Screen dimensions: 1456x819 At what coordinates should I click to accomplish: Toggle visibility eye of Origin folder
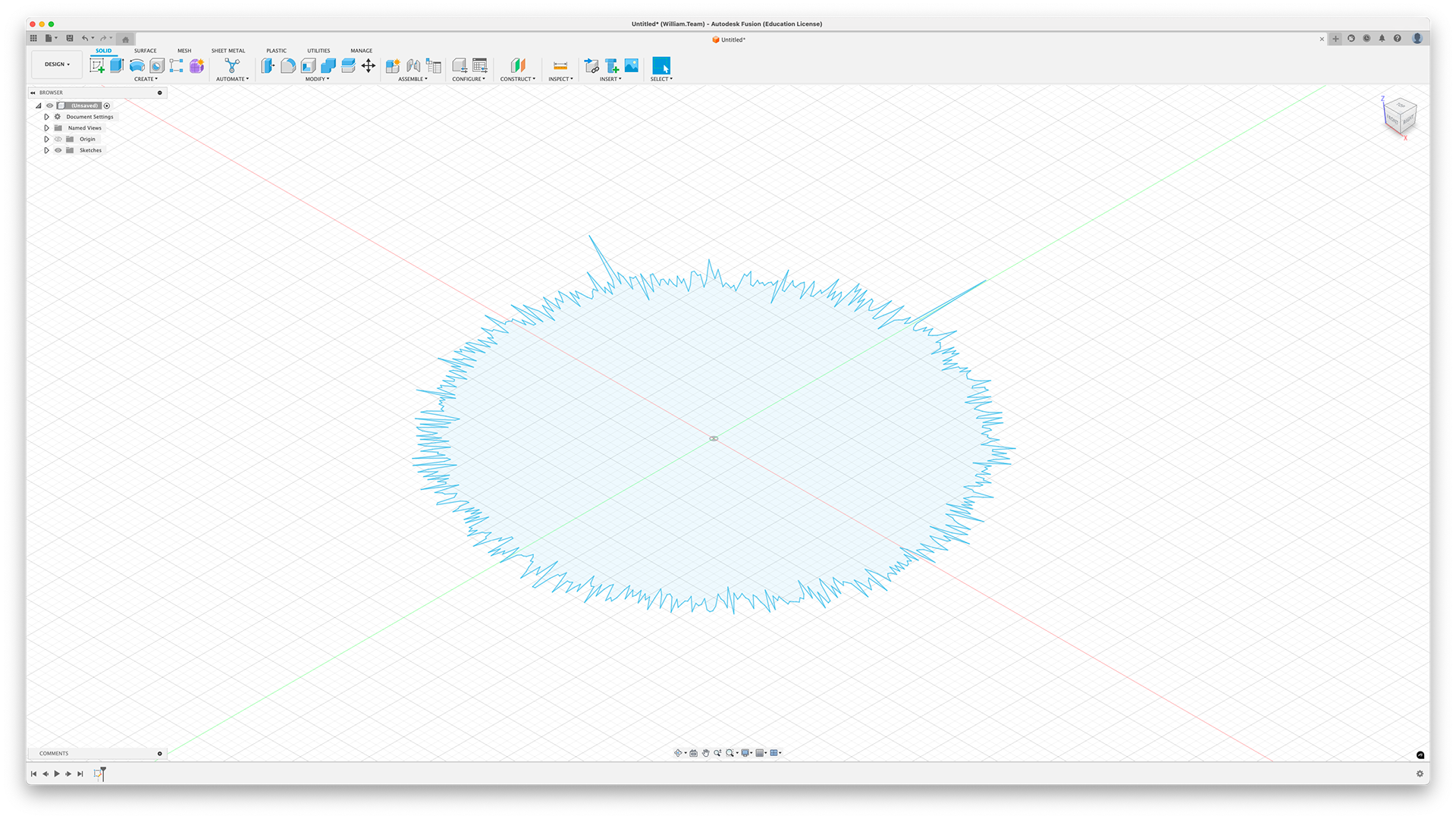58,139
